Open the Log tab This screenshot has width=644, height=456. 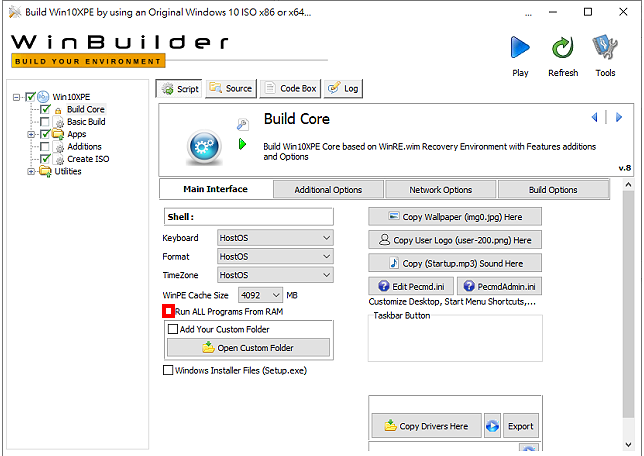343,88
